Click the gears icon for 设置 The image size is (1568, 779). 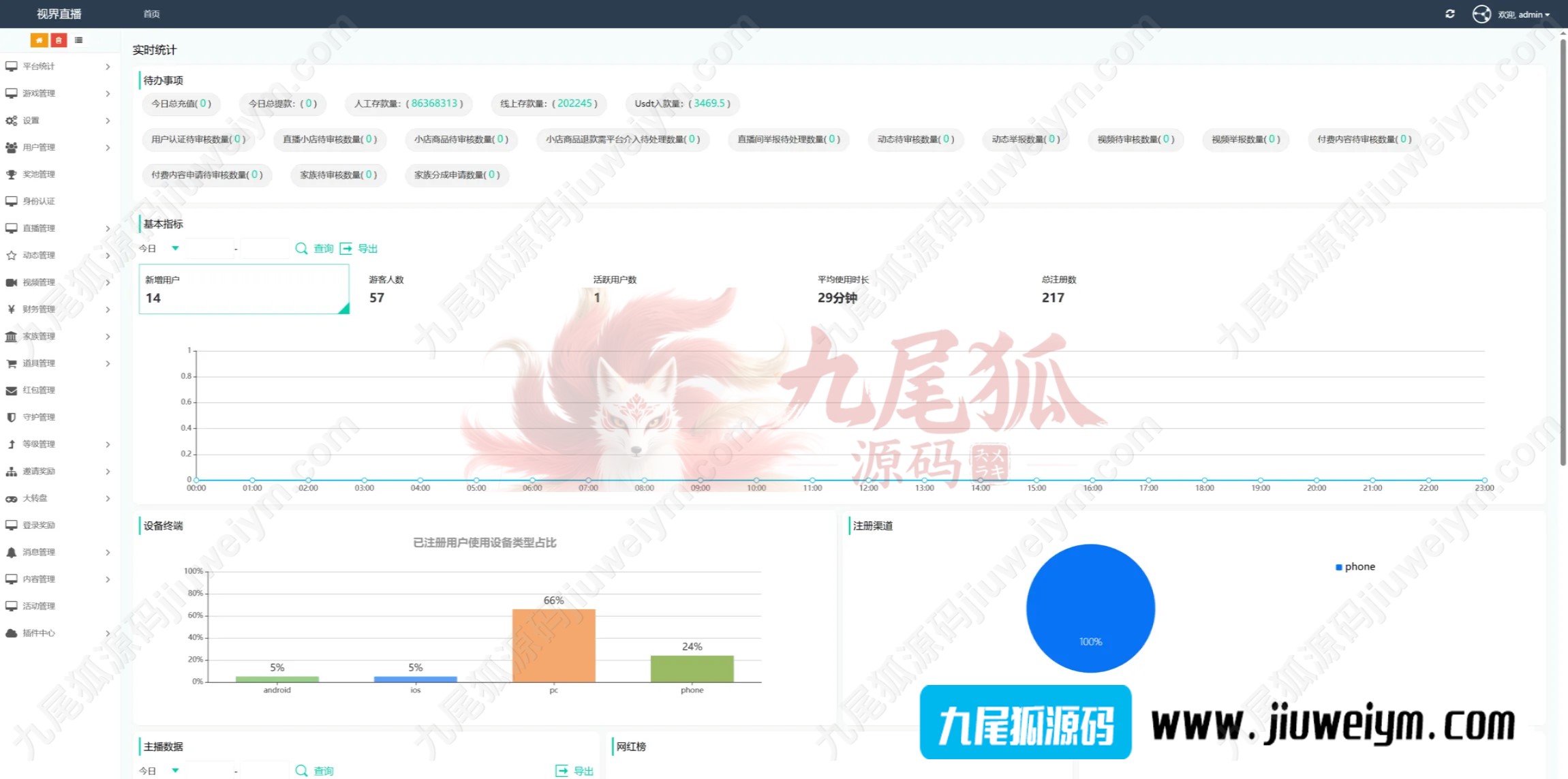(x=12, y=121)
